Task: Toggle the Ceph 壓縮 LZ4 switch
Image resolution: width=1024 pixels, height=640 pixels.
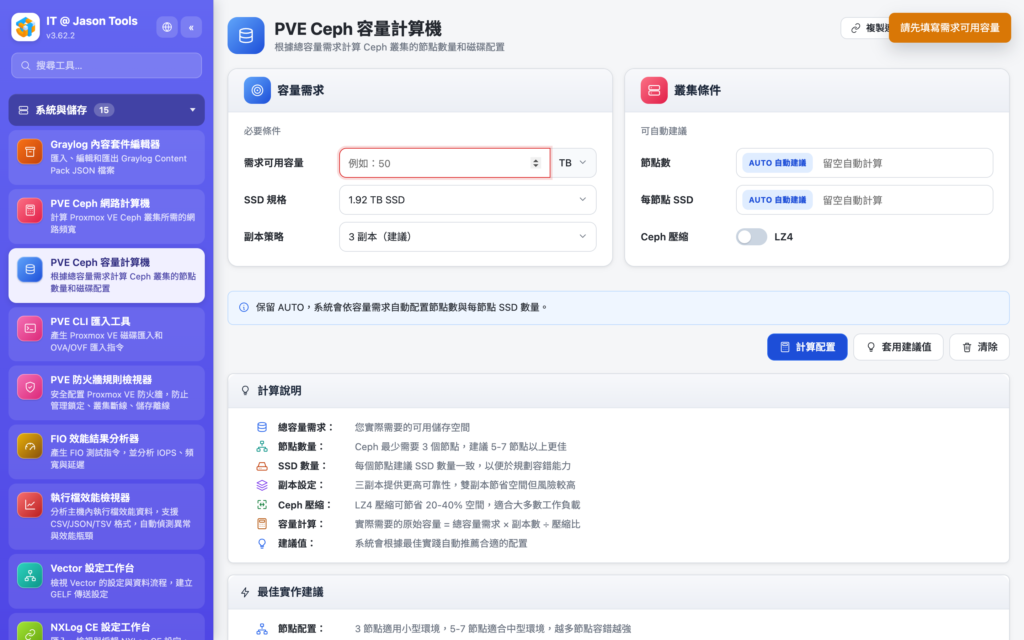Action: click(x=751, y=236)
